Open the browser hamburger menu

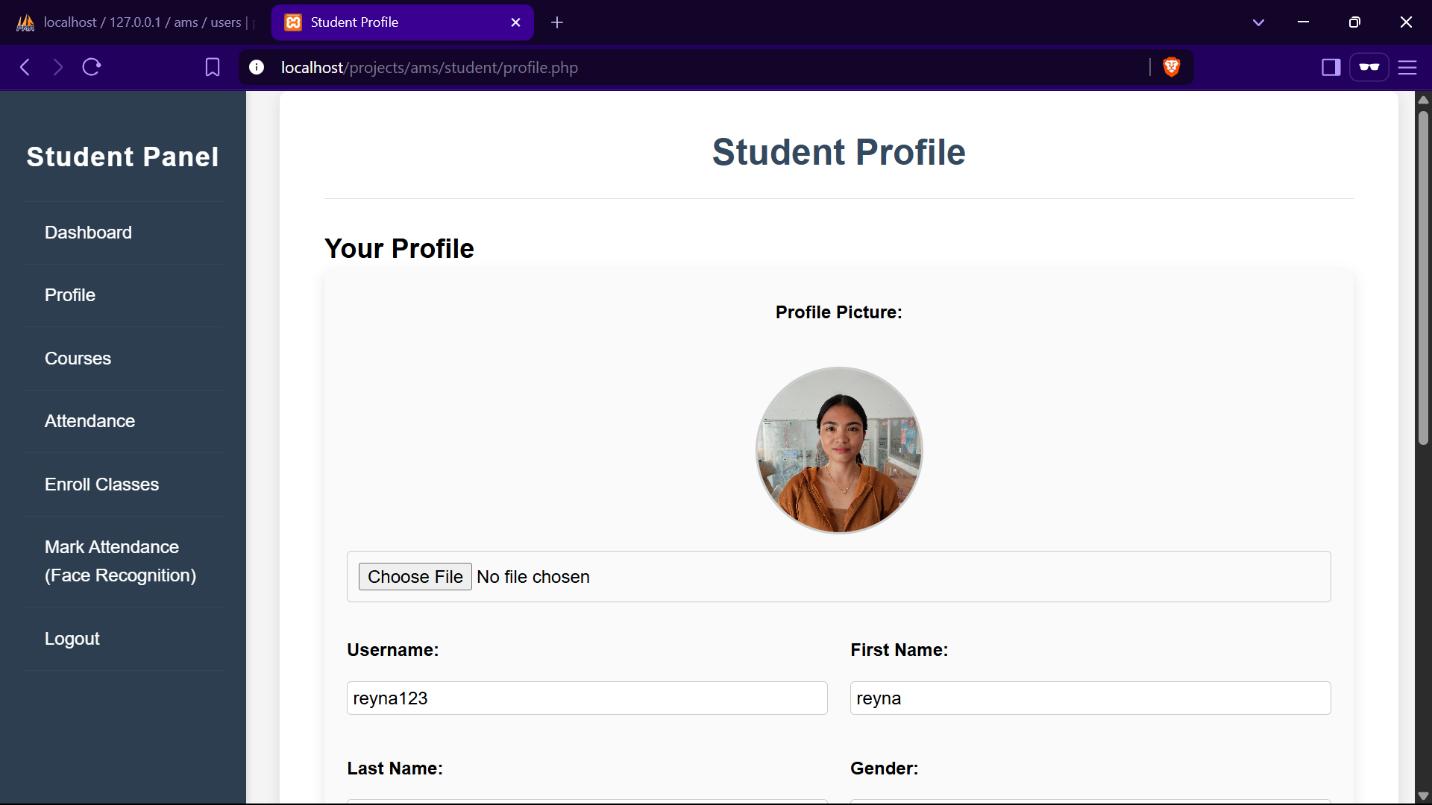(x=1407, y=67)
